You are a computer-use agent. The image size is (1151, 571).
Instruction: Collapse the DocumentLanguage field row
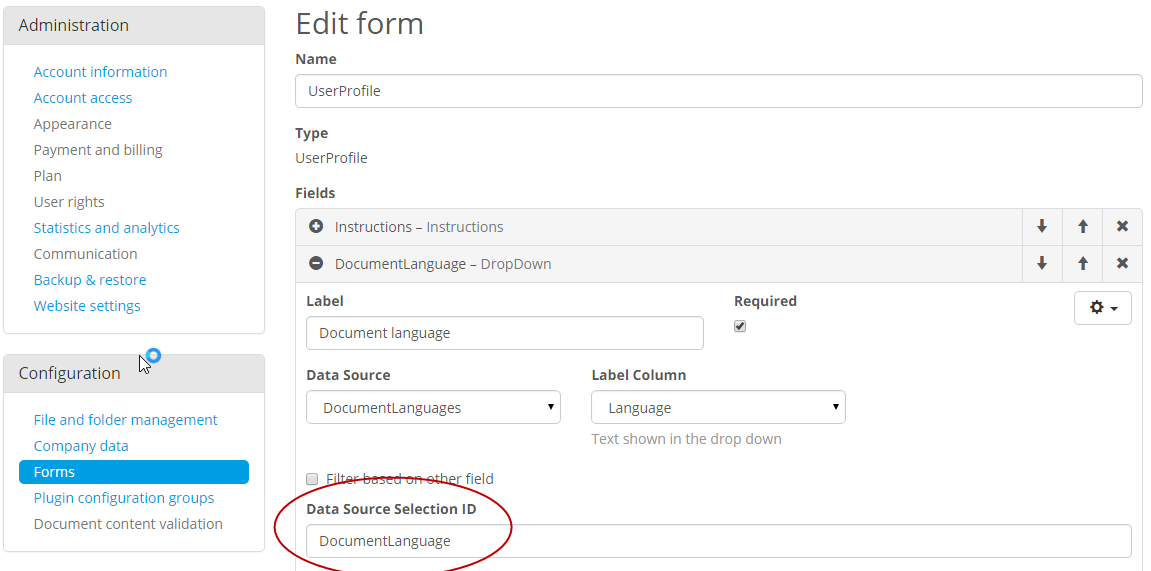click(x=316, y=263)
